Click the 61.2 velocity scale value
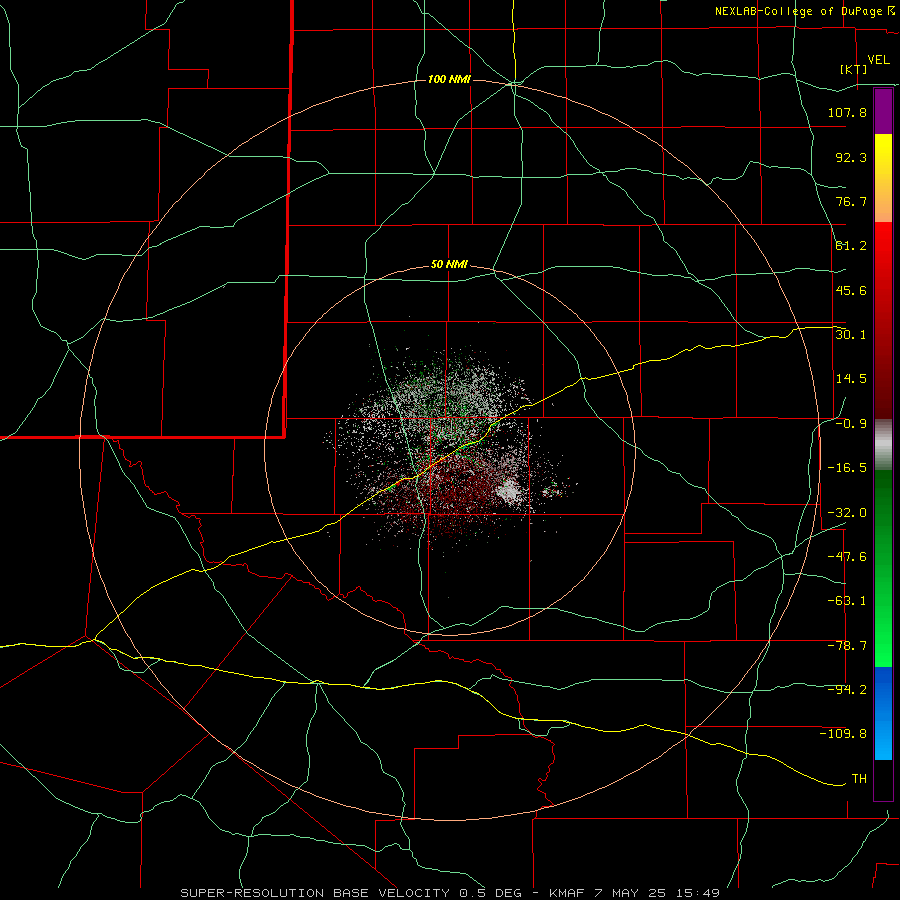 (x=851, y=246)
